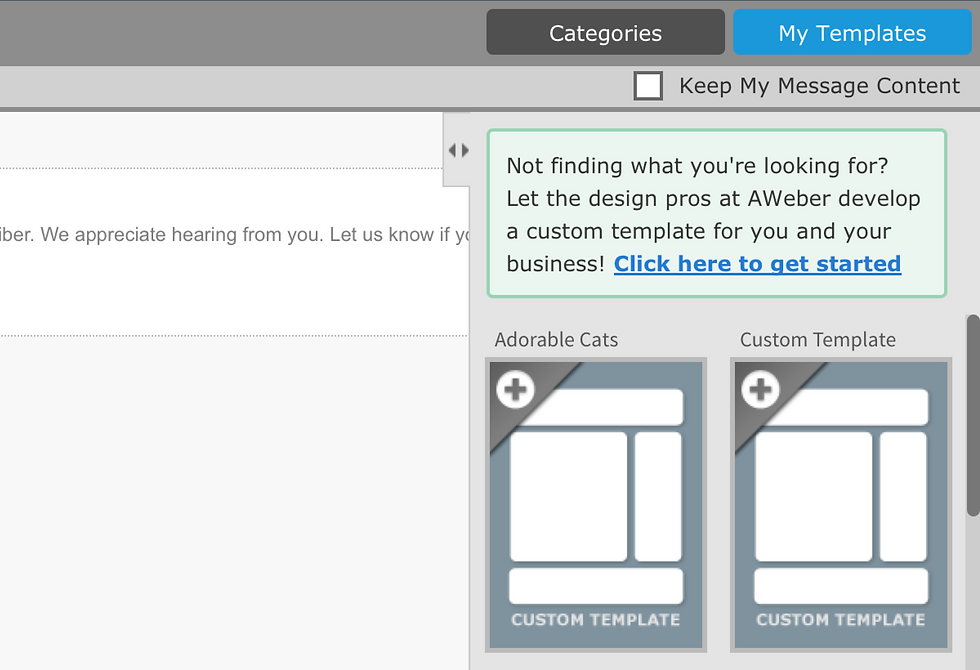
Task: Click the plus icon on Adorable Cats template
Action: point(516,389)
